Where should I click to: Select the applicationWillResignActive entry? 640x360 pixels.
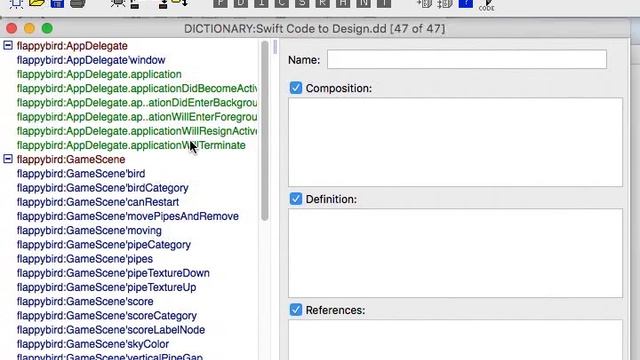(x=137, y=131)
